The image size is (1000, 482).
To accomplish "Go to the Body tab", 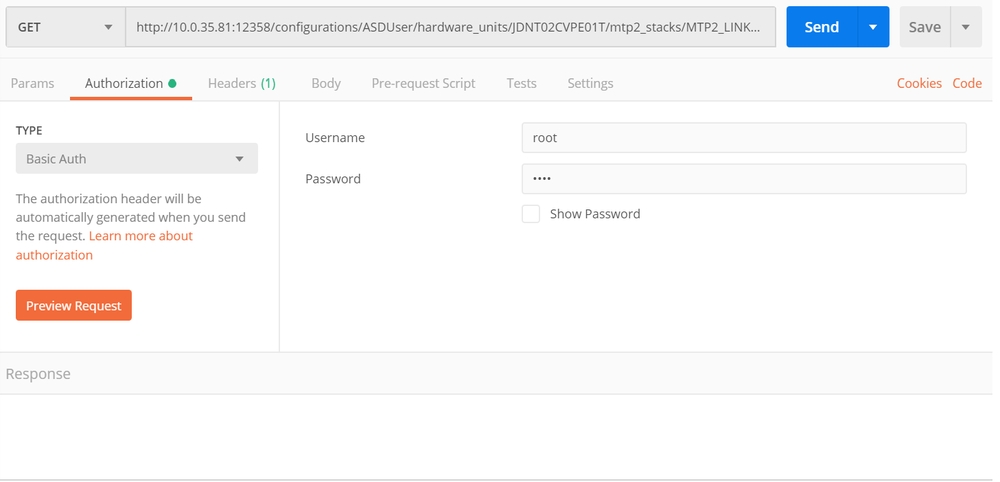I will coord(326,83).
